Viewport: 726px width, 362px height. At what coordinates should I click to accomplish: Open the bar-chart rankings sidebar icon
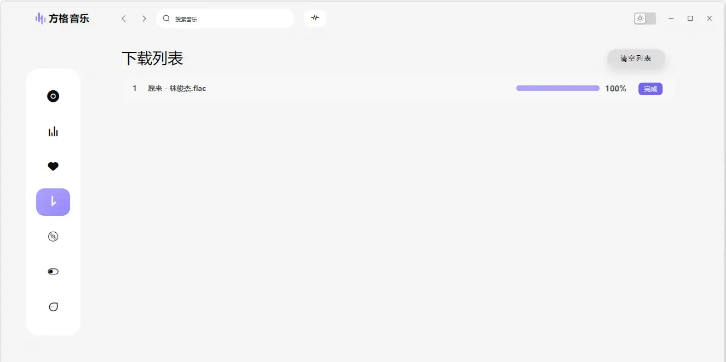[53, 131]
